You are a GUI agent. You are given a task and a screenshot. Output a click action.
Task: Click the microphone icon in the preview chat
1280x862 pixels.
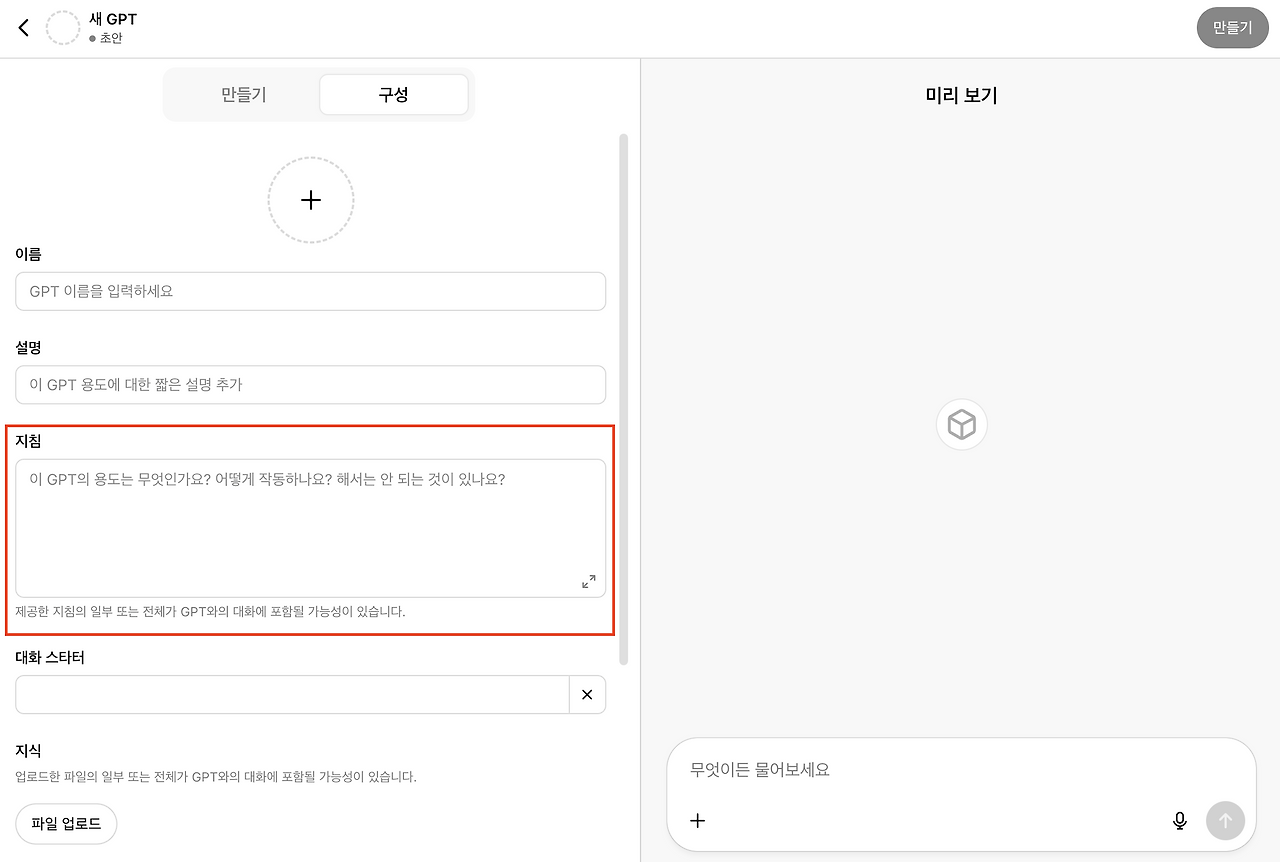point(1180,820)
